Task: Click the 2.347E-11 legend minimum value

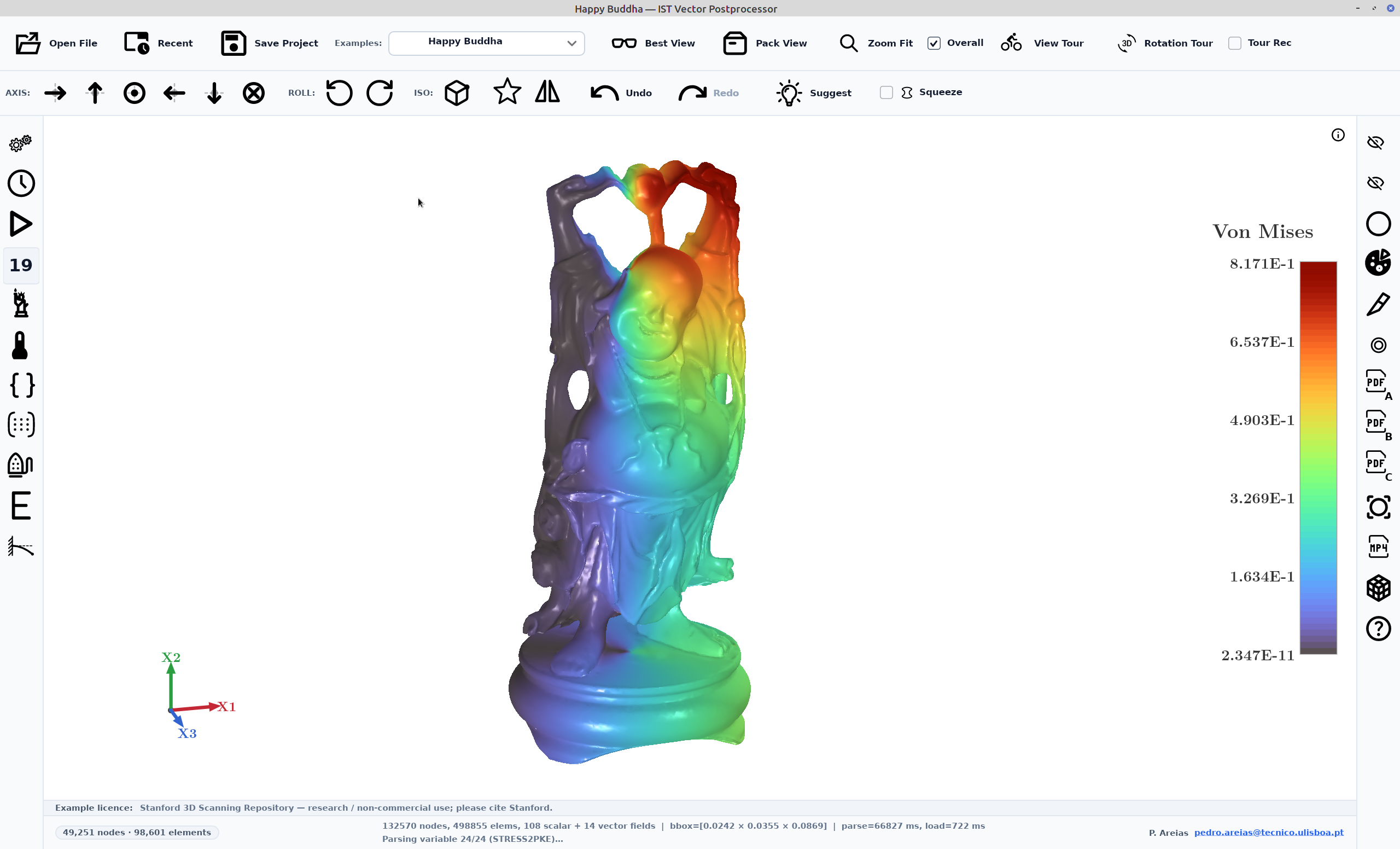Action: coord(1257,655)
